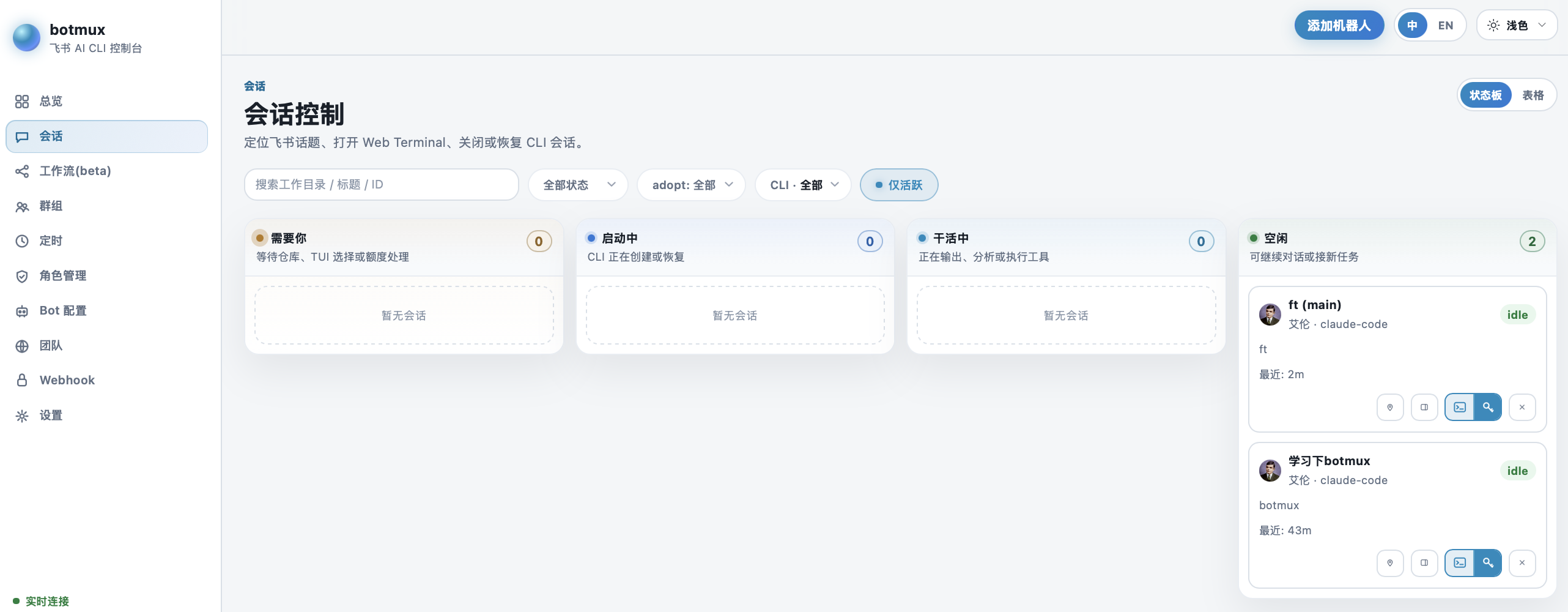Open 总览 in the sidebar
1568x612 pixels.
click(x=107, y=102)
